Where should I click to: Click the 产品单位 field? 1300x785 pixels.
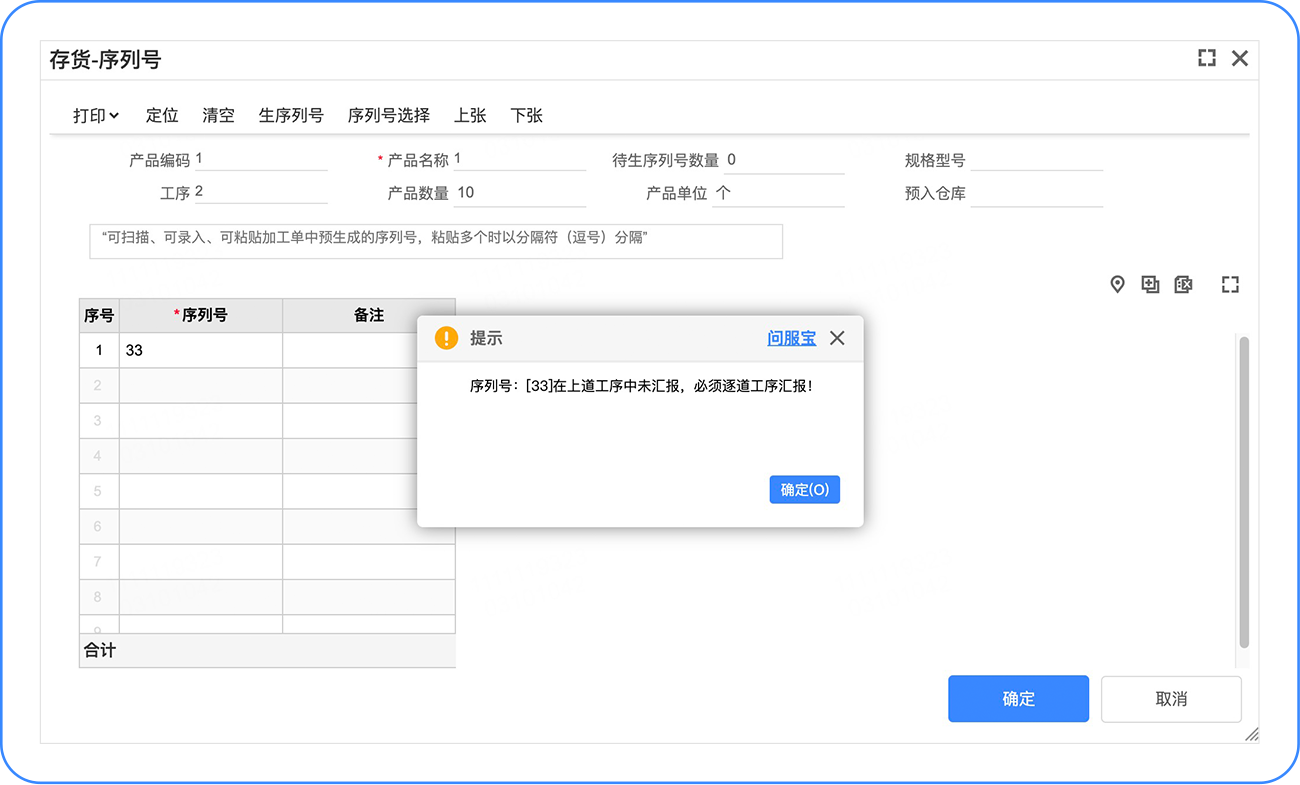tap(778, 193)
